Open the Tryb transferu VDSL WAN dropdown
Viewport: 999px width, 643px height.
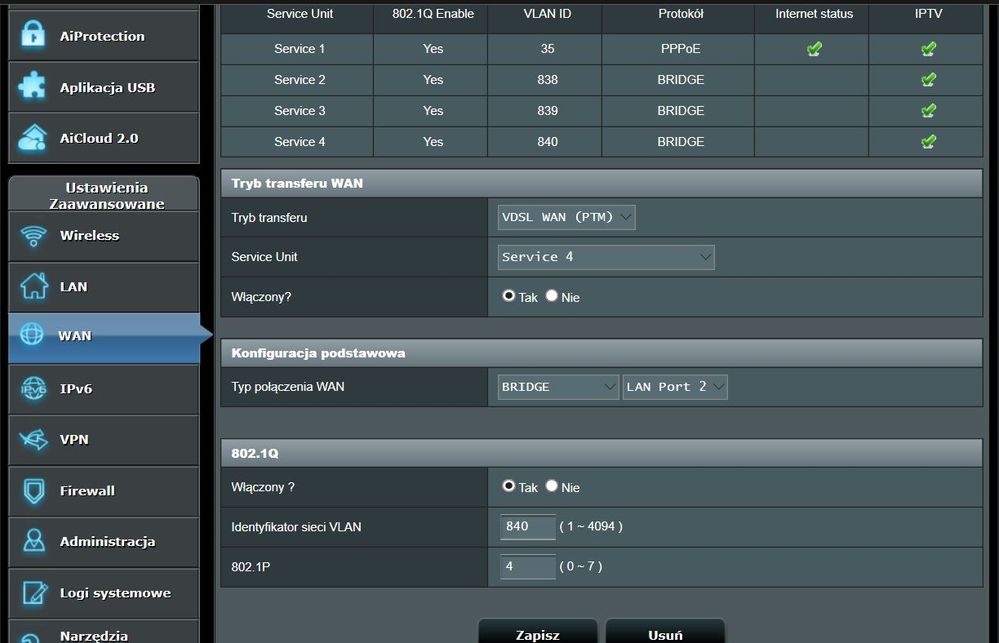(x=566, y=217)
